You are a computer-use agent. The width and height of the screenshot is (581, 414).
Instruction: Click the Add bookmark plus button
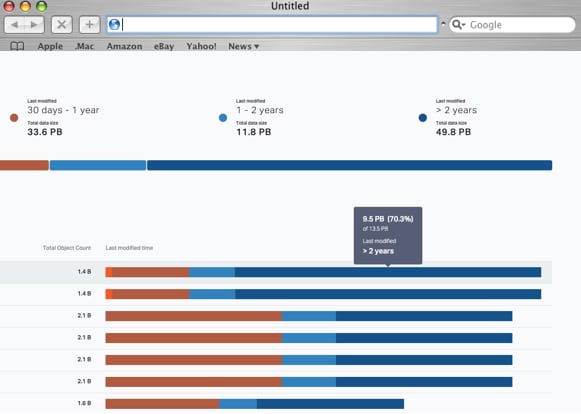[89, 25]
